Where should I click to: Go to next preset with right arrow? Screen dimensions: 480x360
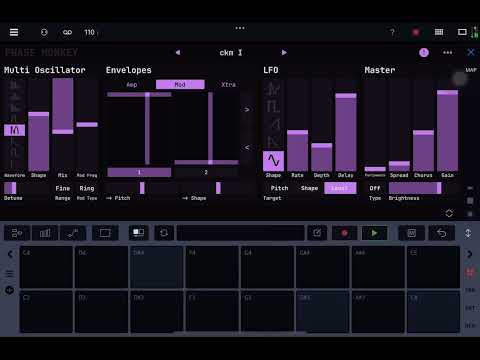pos(284,52)
